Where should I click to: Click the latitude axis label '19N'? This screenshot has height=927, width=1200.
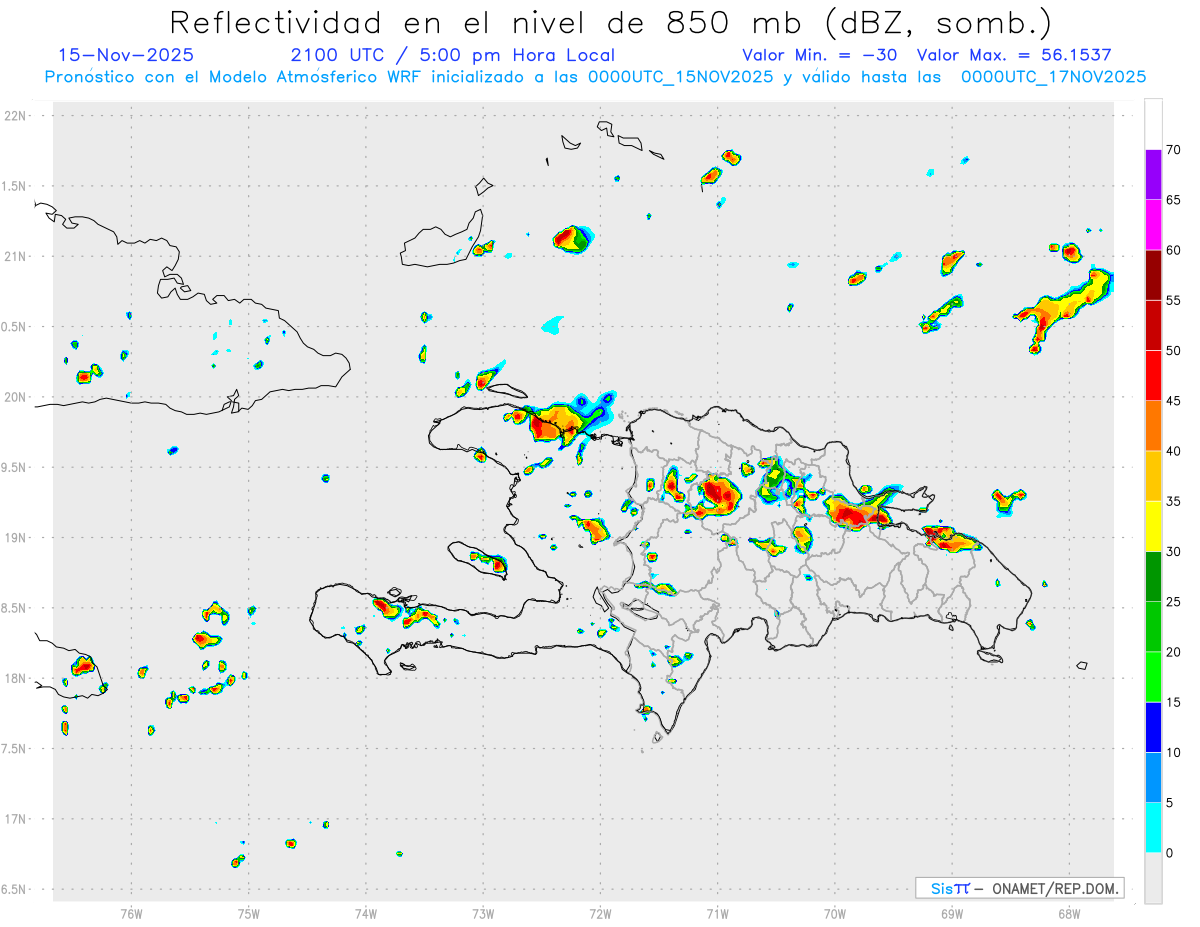[x=17, y=538]
